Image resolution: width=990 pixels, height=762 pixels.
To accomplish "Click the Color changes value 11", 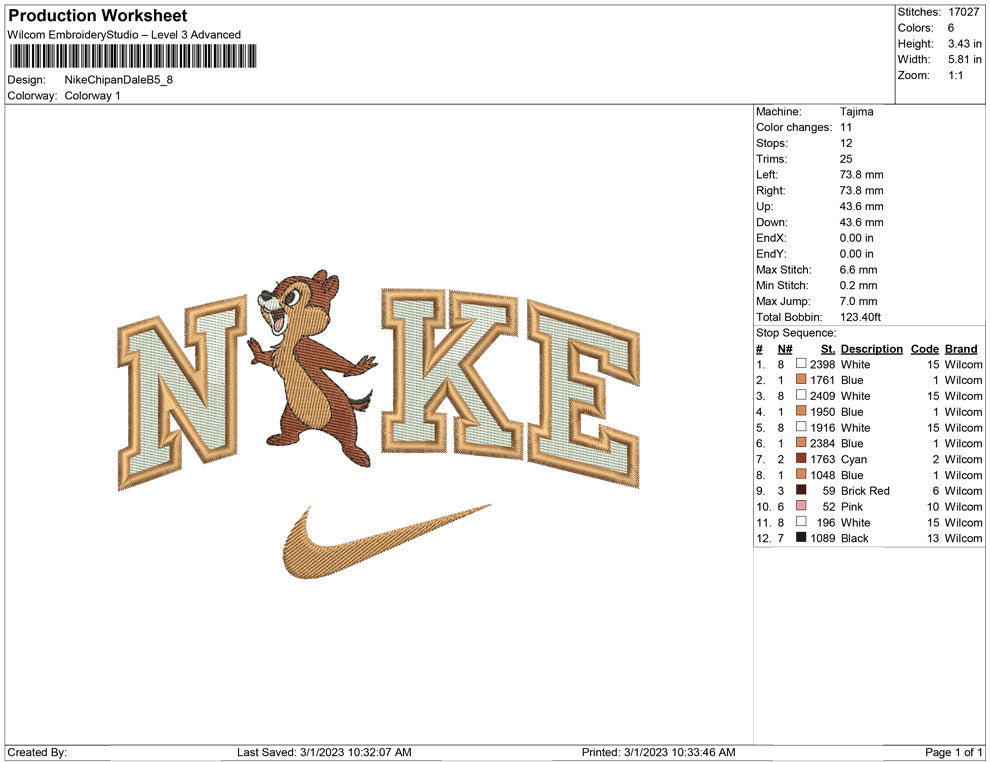I will (845, 128).
